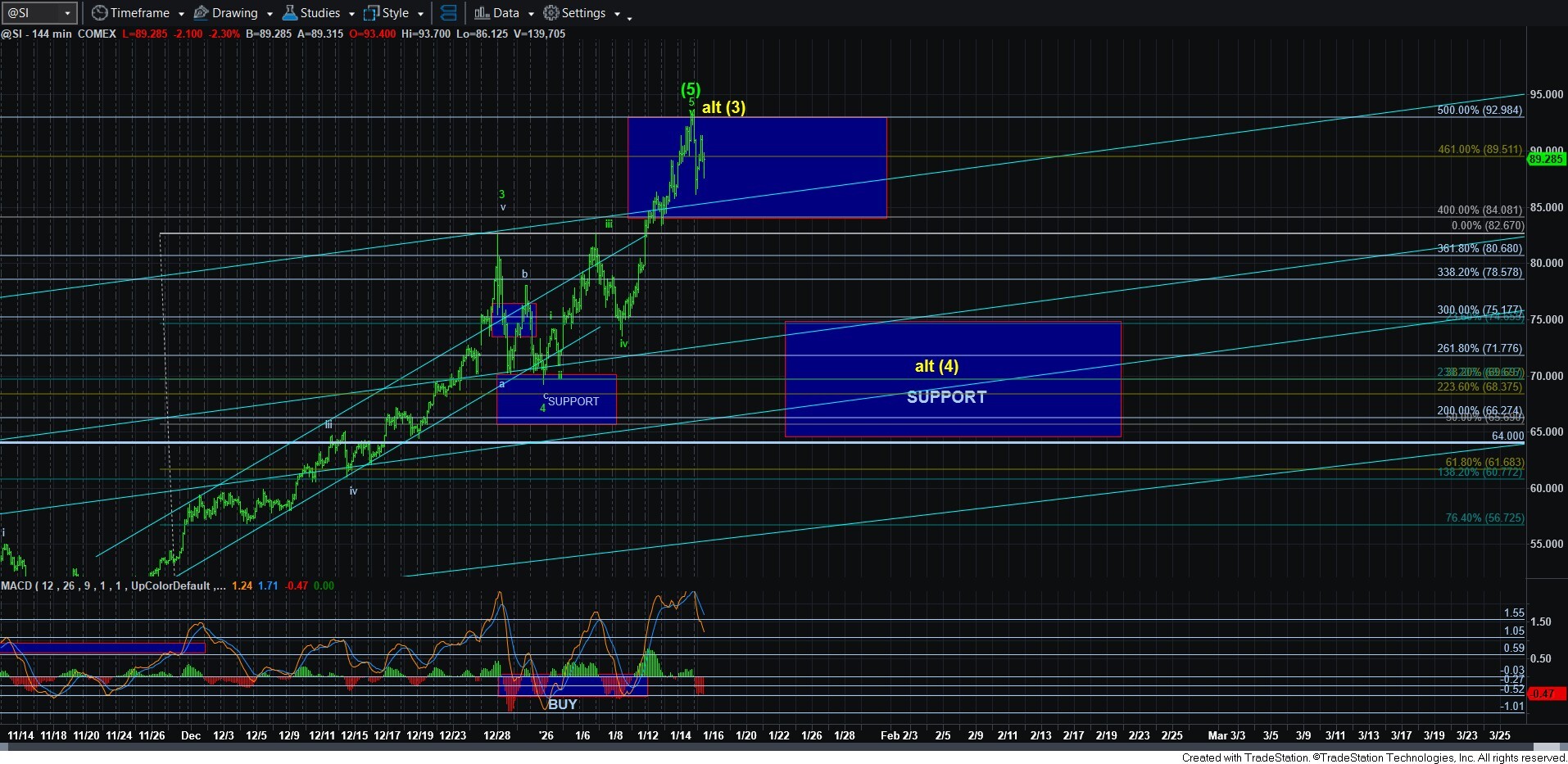
Task: Click the BUY label in MACD pane
Action: click(562, 704)
